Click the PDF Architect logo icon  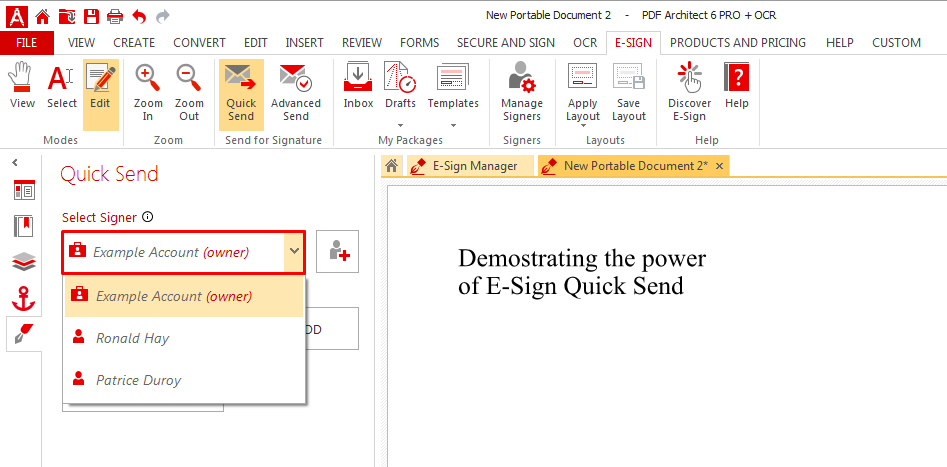pyautogui.click(x=16, y=16)
